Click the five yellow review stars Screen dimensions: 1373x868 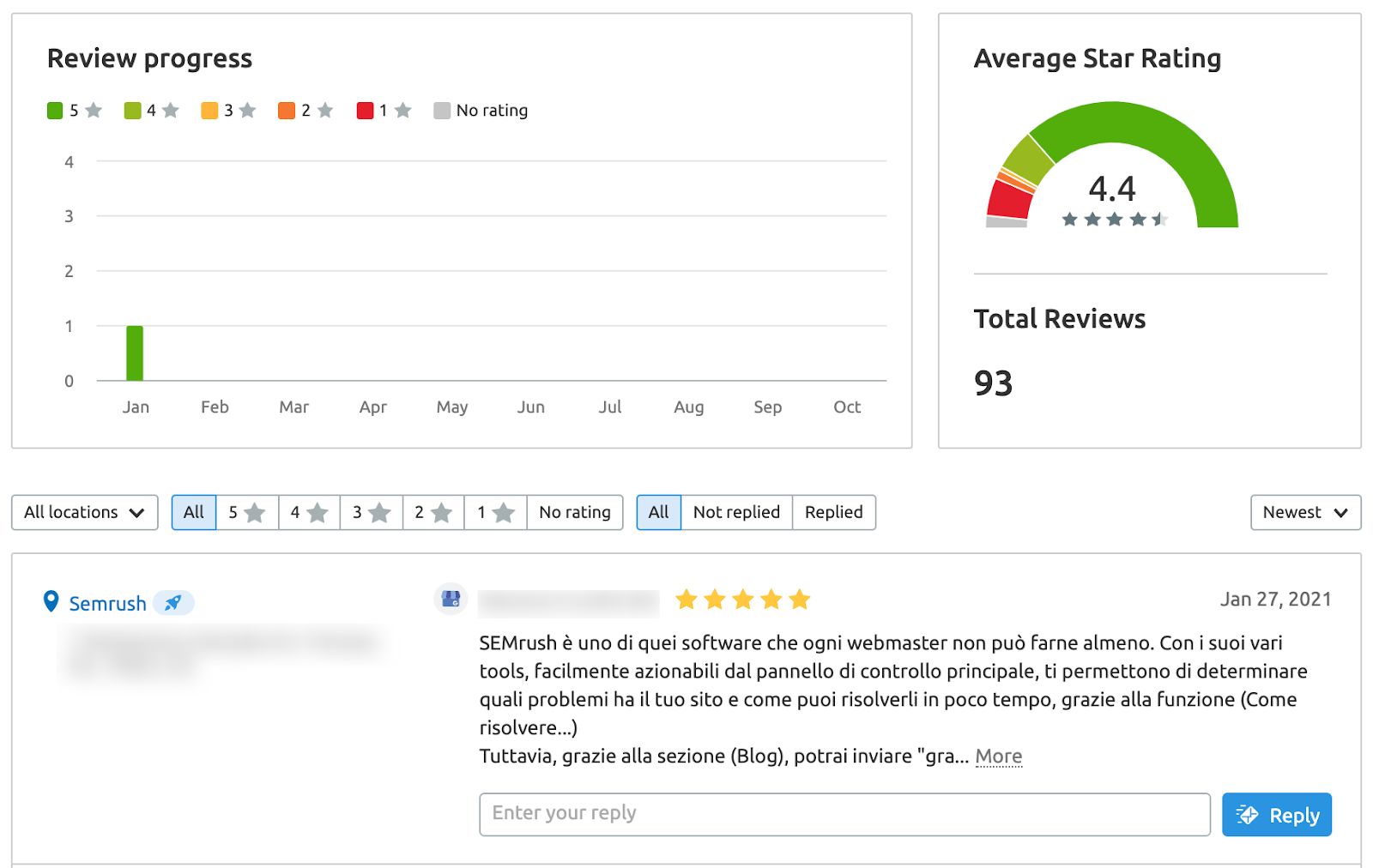point(742,600)
